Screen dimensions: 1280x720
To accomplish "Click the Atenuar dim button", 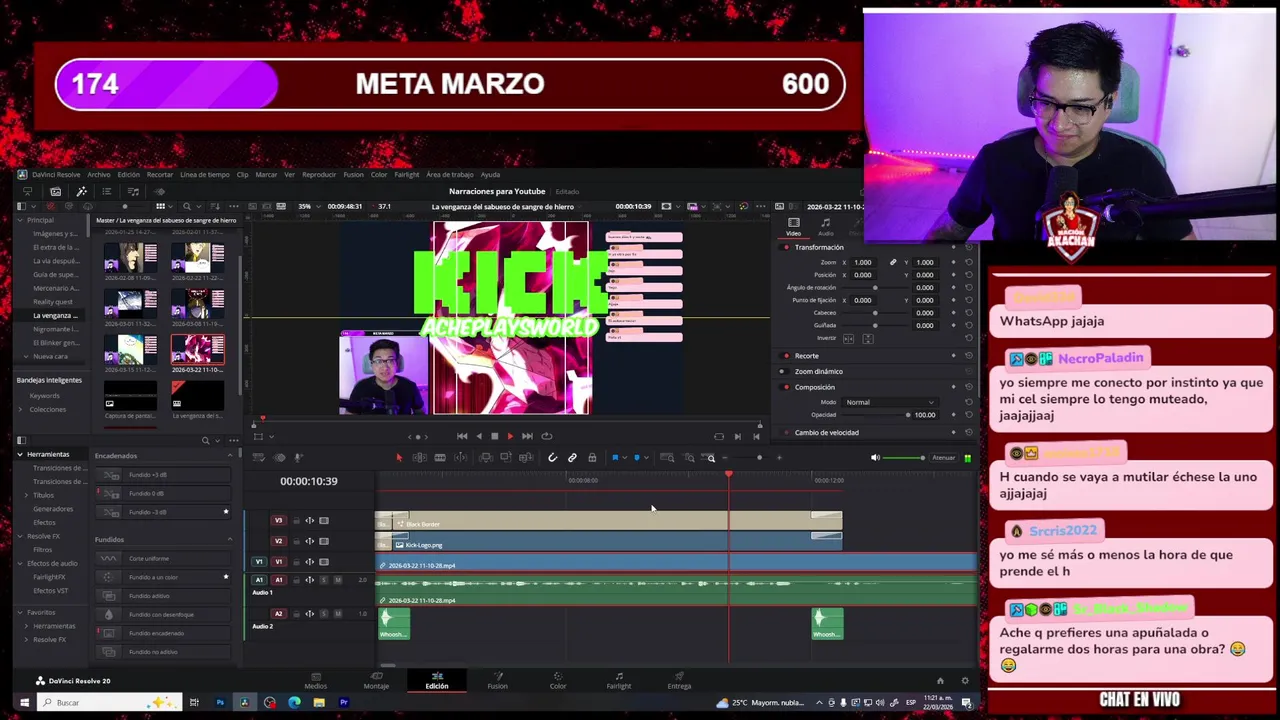I will [943, 458].
